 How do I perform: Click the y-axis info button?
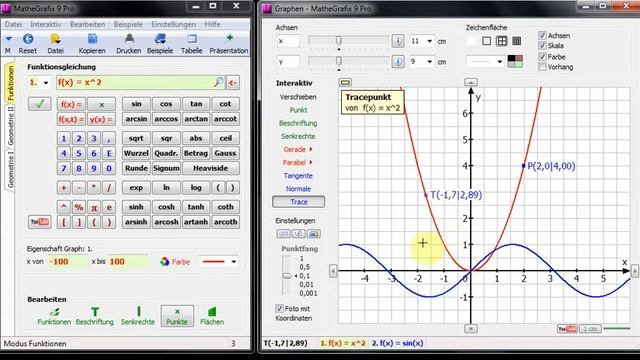pos(398,62)
